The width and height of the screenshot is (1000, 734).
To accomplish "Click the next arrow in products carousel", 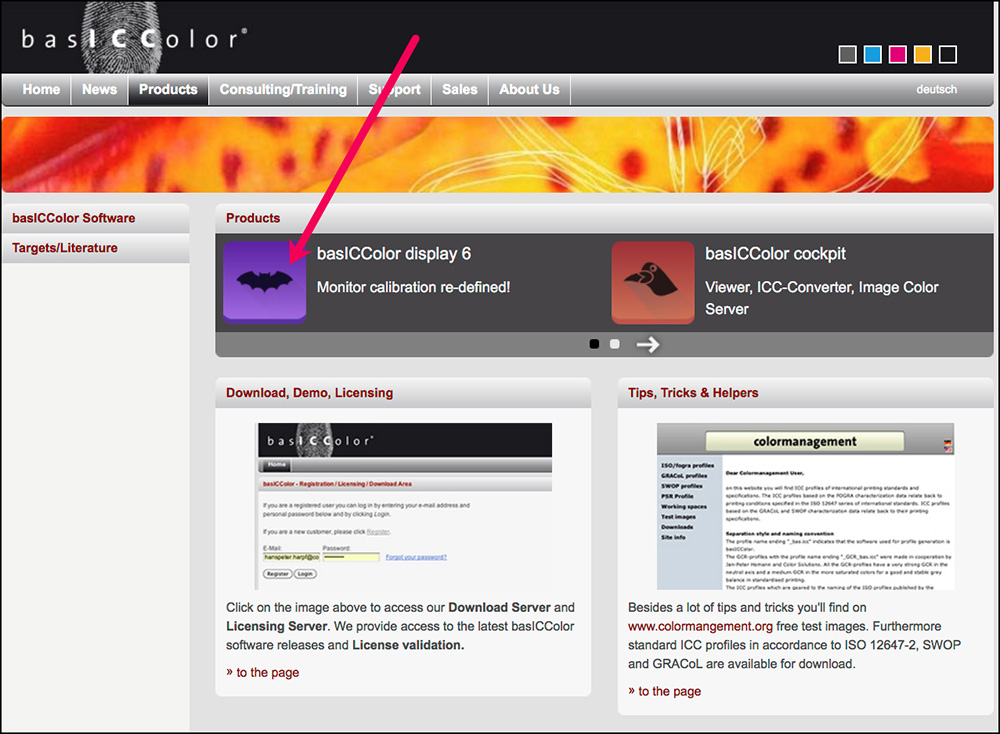I will click(x=647, y=344).
